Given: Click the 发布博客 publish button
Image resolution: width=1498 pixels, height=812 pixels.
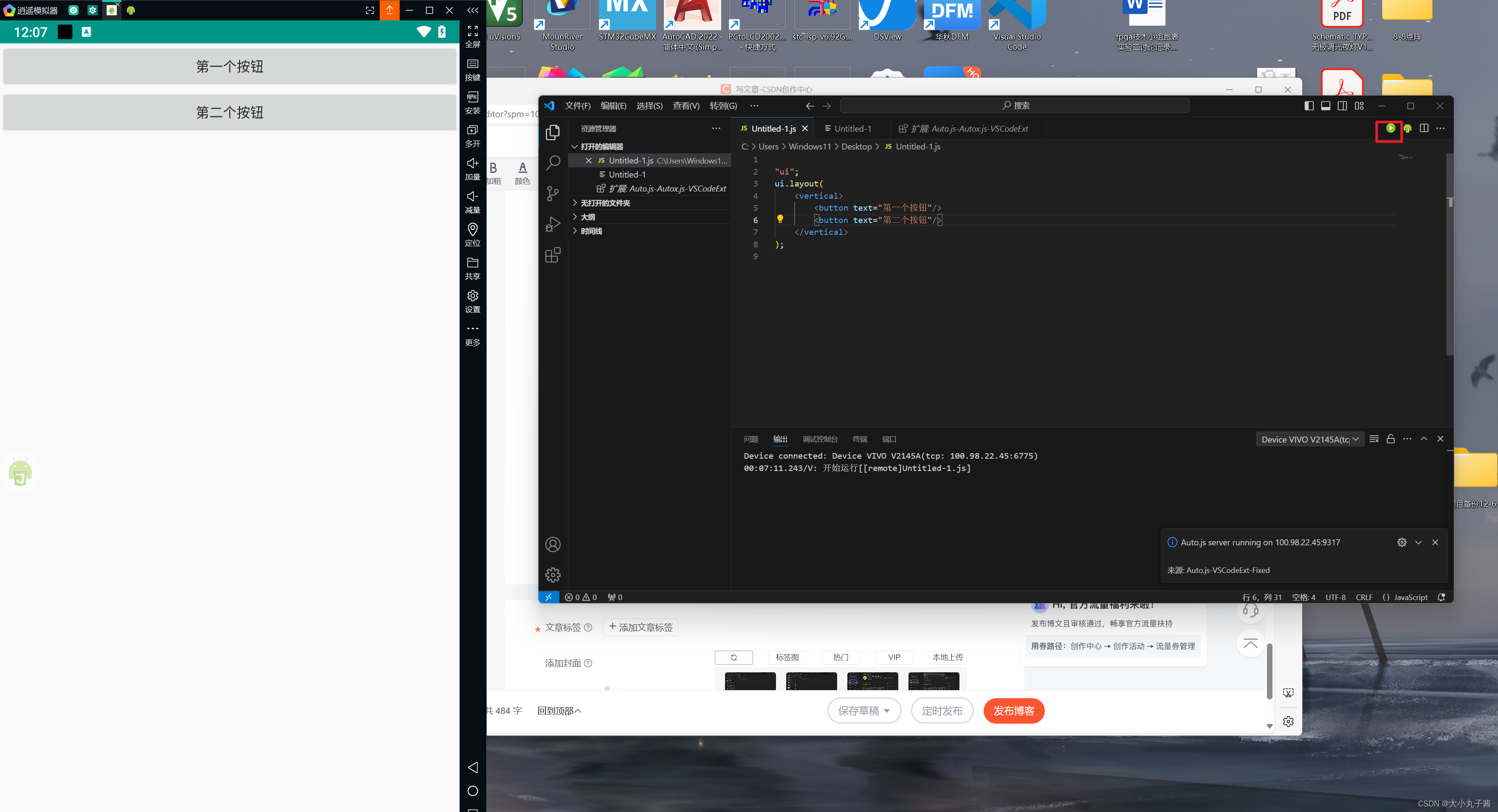Looking at the screenshot, I should [1013, 711].
